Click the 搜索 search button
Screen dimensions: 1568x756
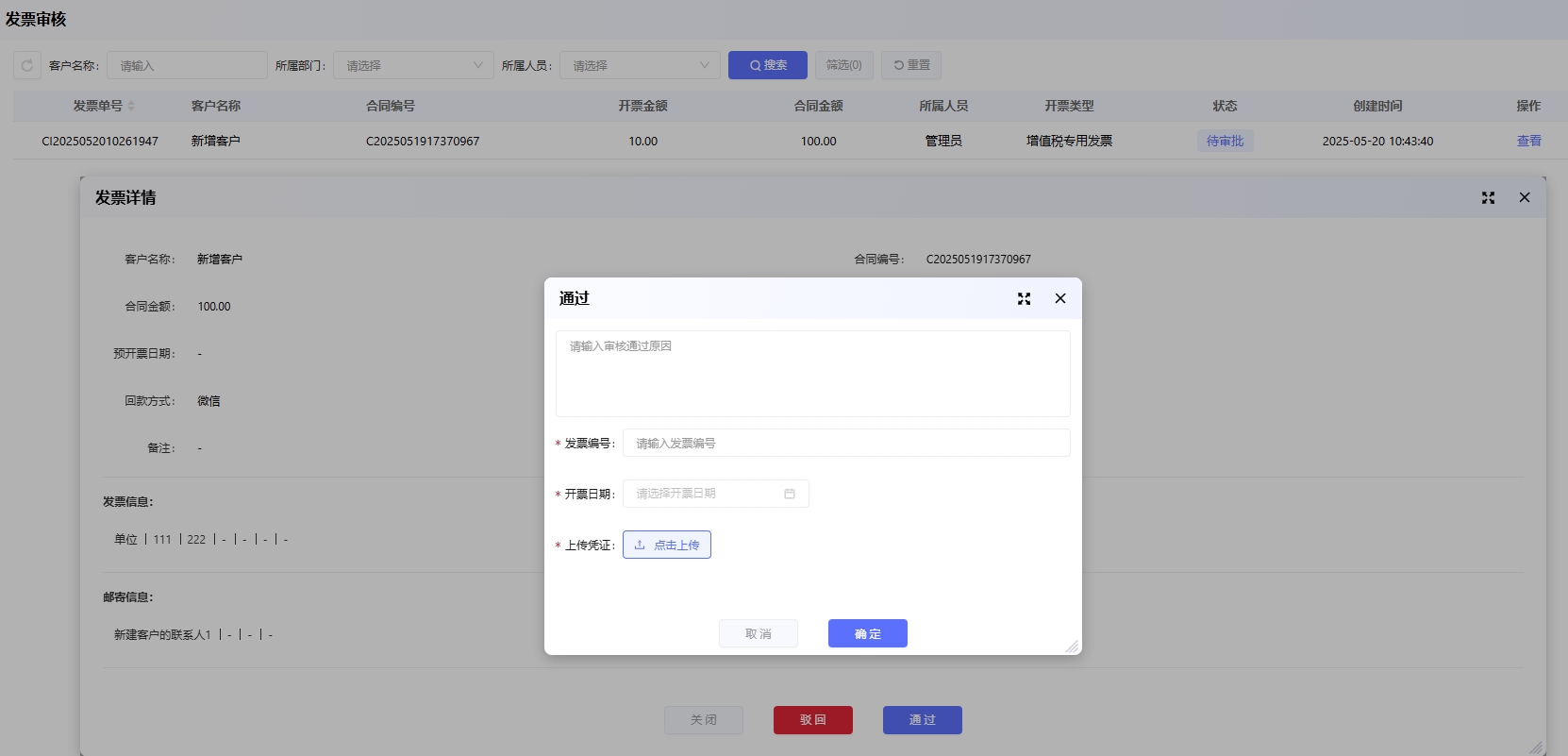(768, 65)
